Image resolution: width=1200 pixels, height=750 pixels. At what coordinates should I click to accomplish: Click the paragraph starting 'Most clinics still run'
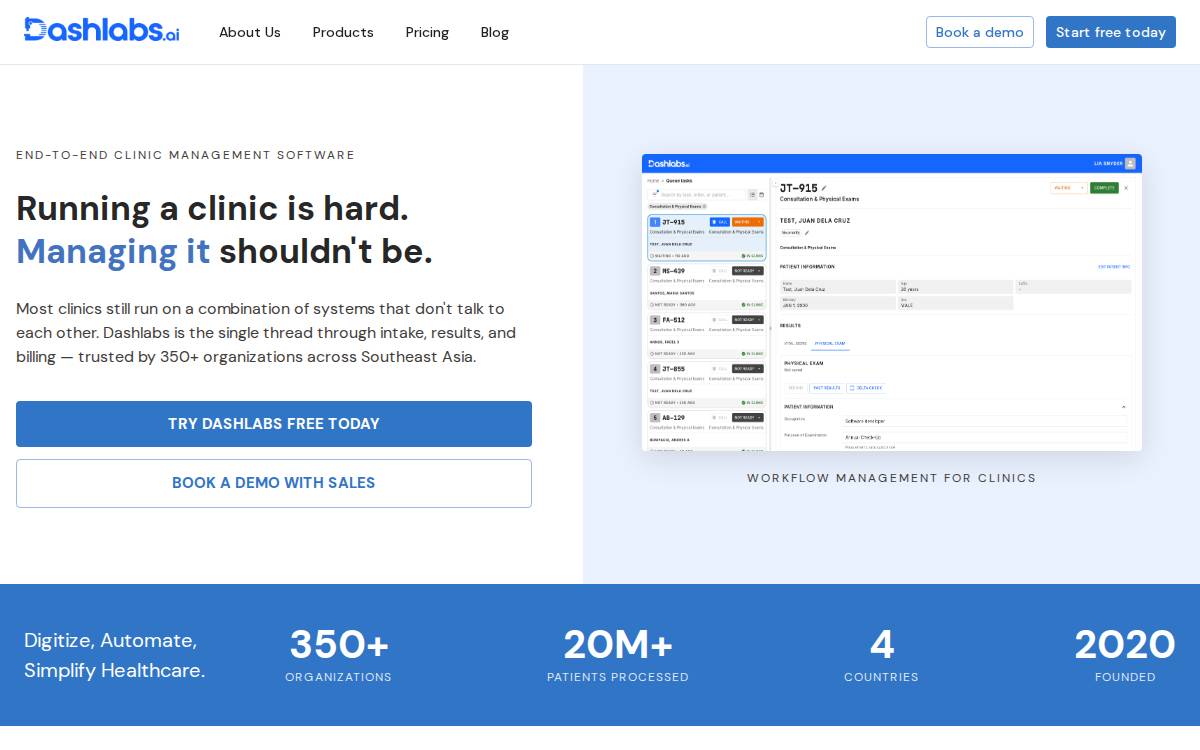(266, 333)
